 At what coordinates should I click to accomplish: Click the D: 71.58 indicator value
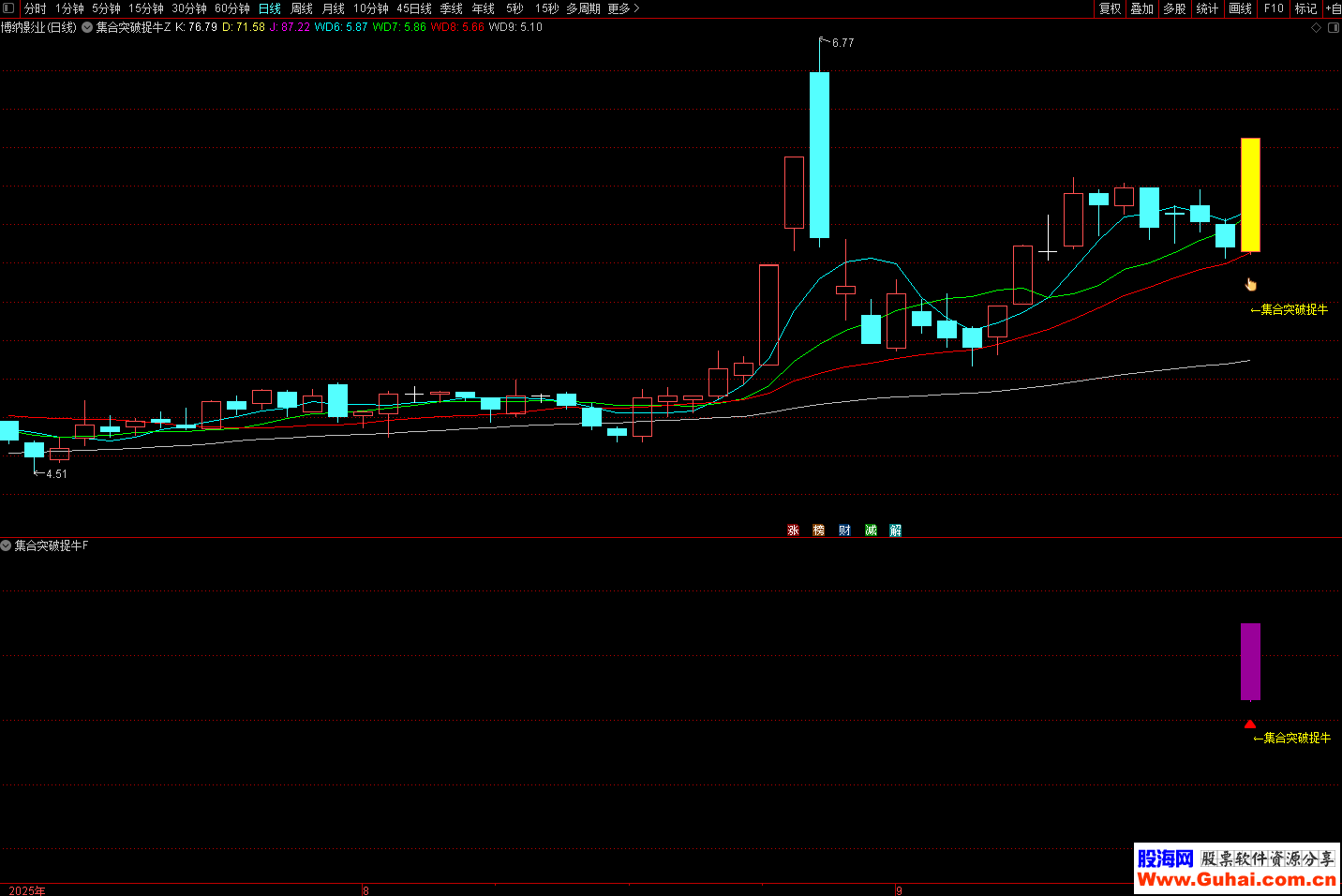(x=244, y=27)
